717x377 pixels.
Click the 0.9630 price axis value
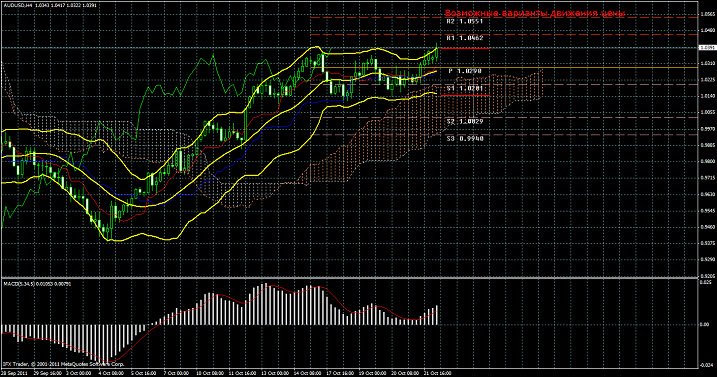[x=707, y=194]
